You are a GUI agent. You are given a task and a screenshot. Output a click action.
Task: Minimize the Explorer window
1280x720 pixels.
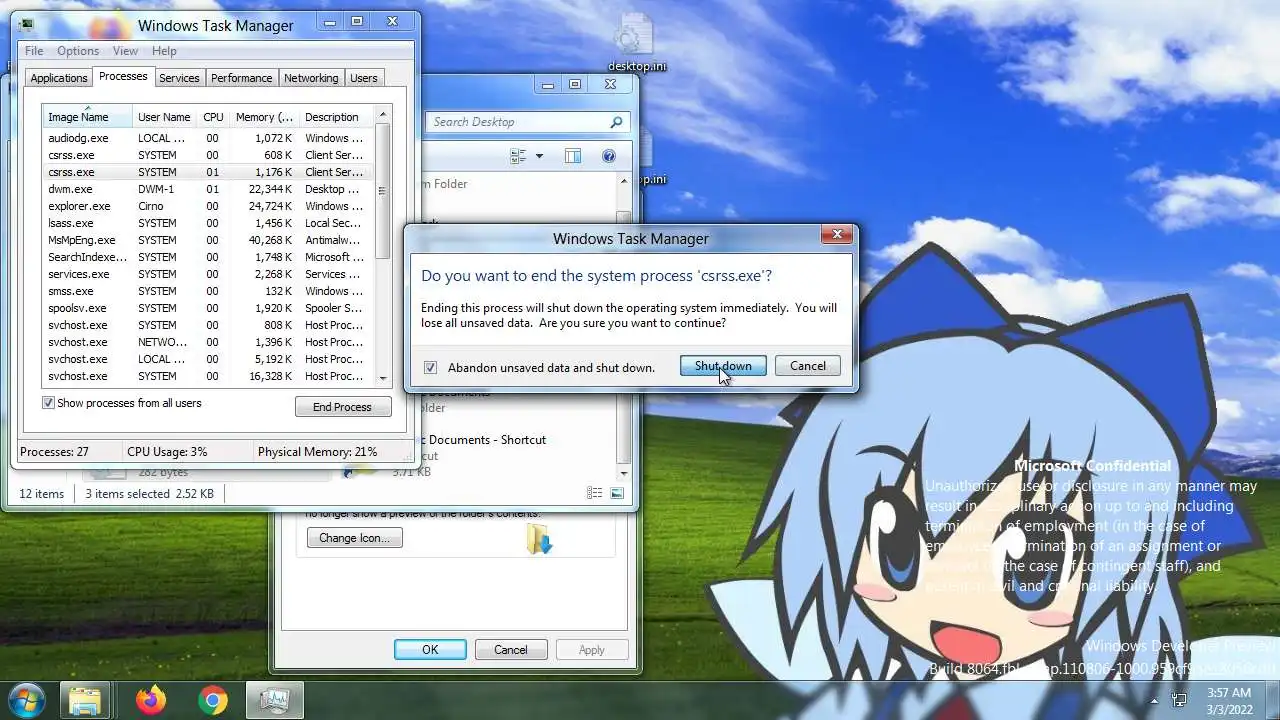point(548,85)
